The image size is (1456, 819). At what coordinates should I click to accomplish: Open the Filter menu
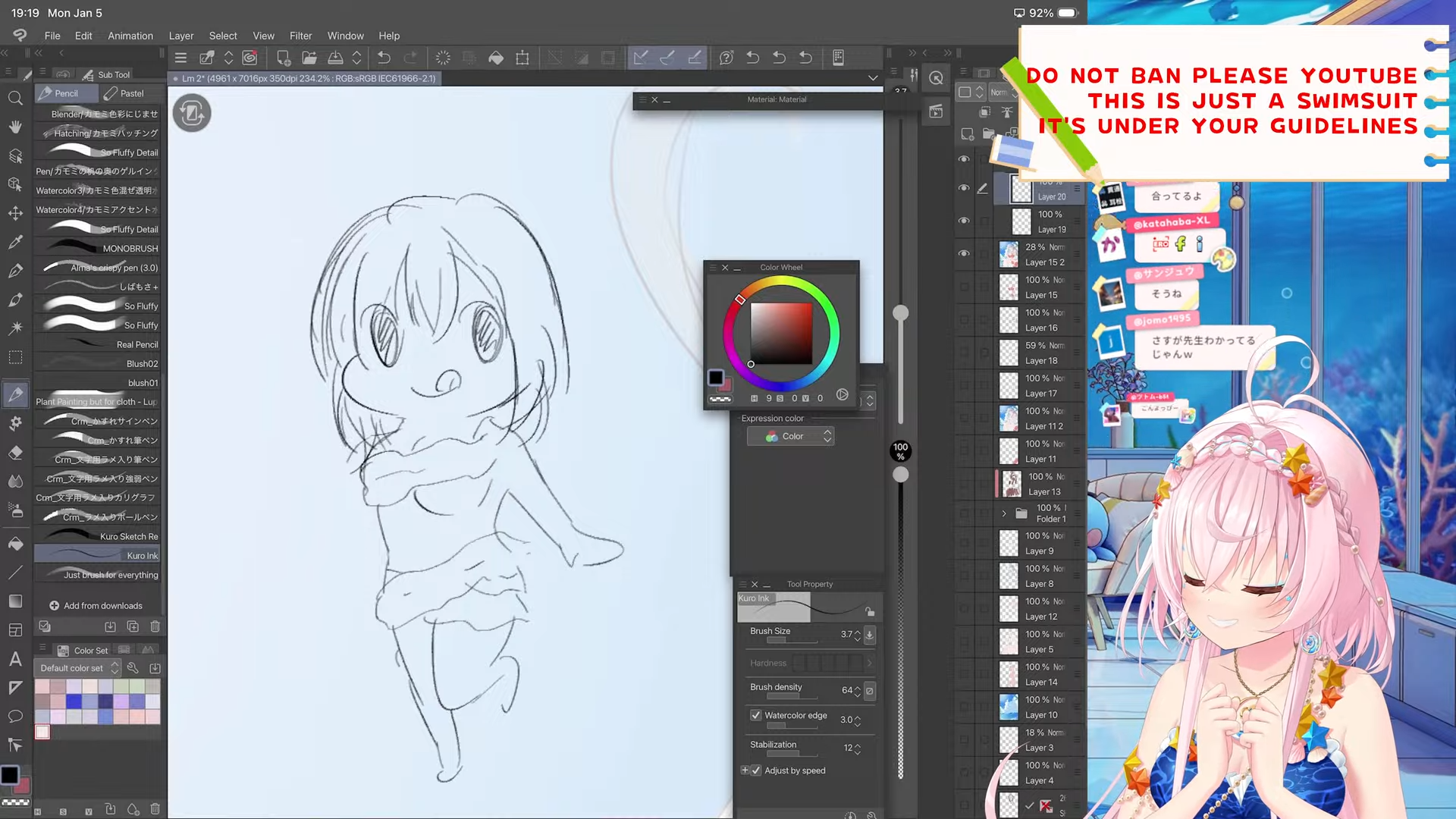pyautogui.click(x=300, y=36)
